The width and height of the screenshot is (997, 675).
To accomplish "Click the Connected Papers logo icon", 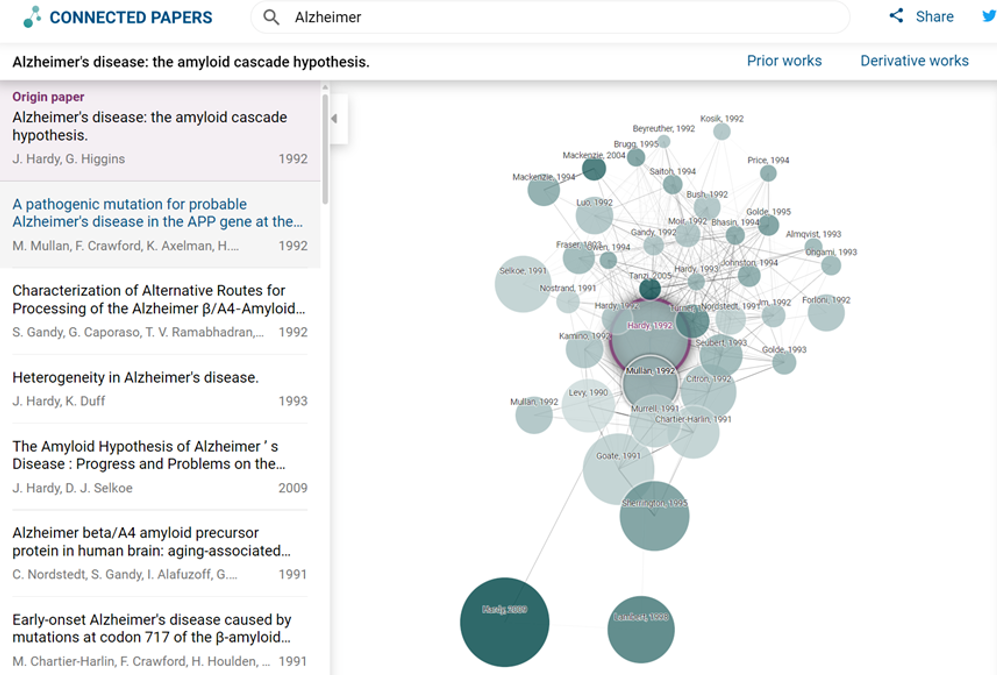I will pyautogui.click(x=32, y=17).
